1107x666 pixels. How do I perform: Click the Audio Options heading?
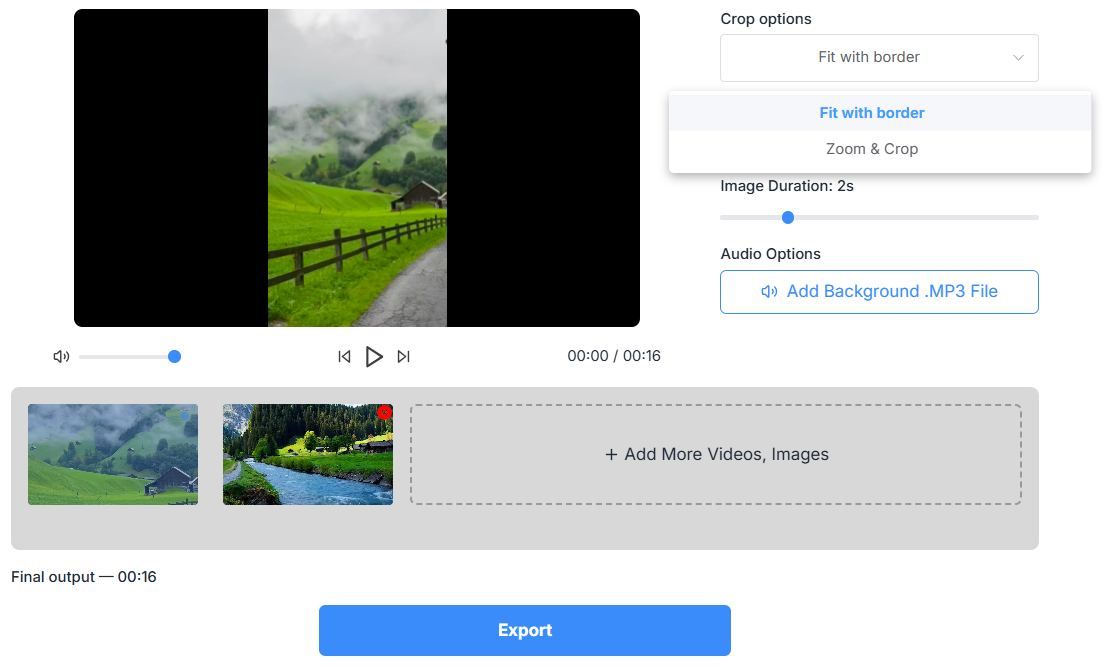[770, 254]
